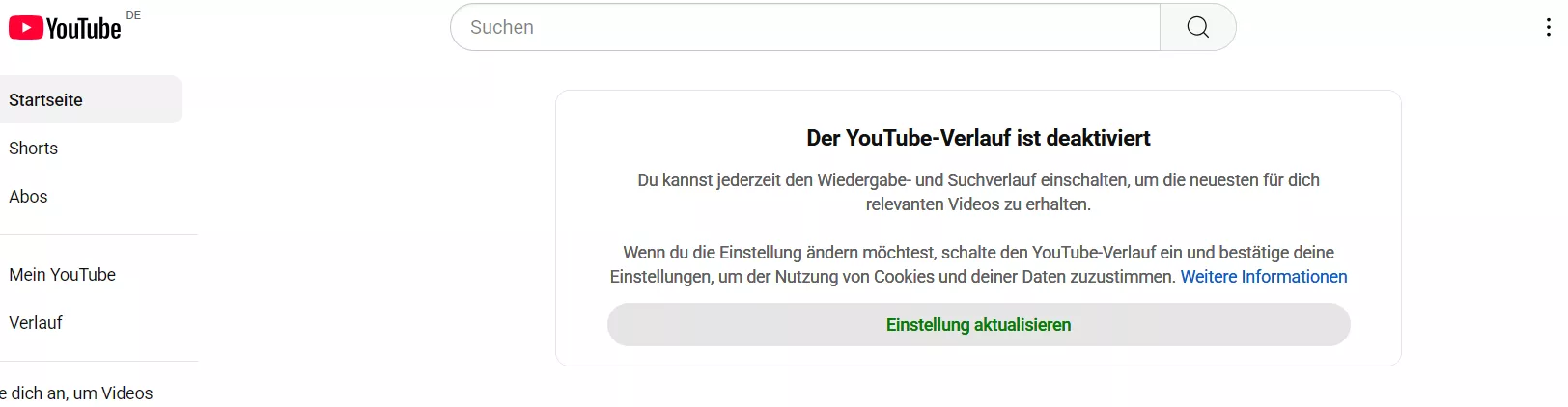Open Verlauf in the sidebar
The height and width of the screenshot is (407, 1568).
(91, 322)
